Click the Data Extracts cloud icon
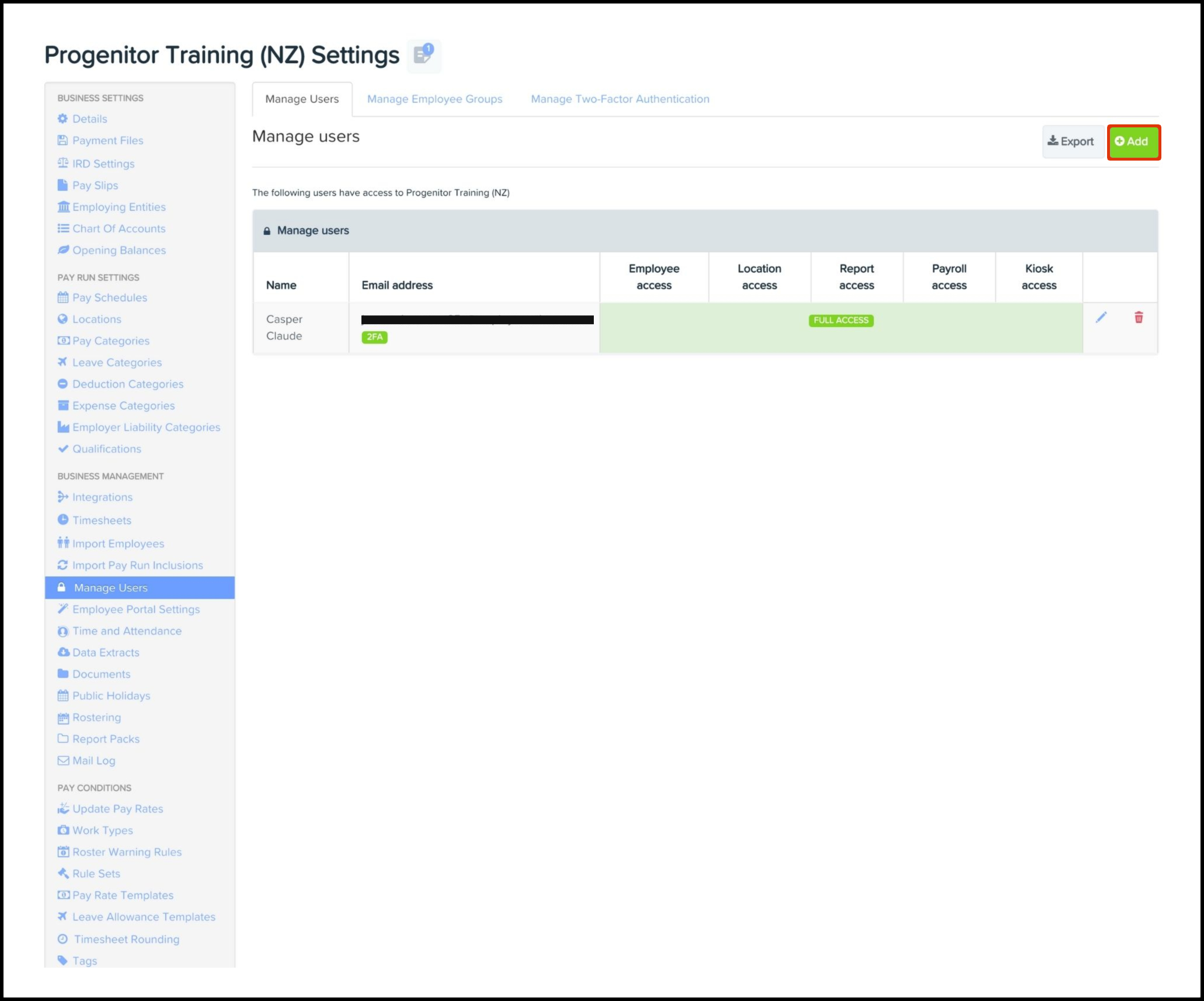This screenshot has width=1204, height=1001. (x=62, y=652)
